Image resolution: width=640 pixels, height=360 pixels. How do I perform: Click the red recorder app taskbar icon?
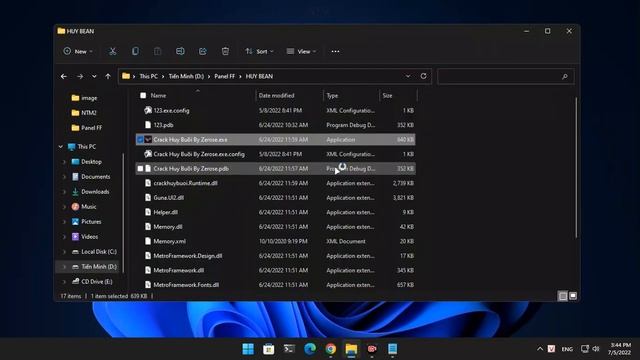pos(372,349)
